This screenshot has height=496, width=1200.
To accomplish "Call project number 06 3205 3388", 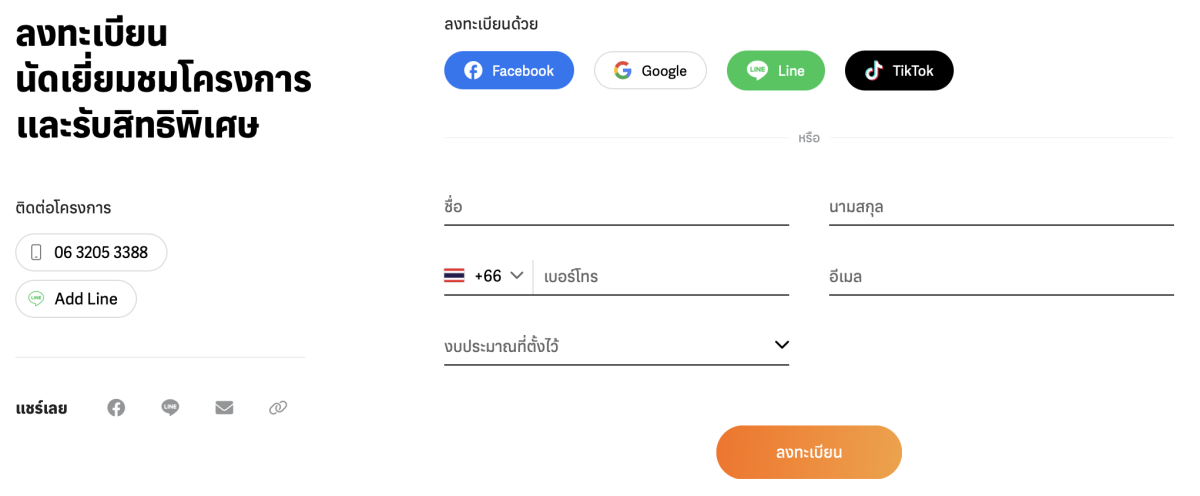I will [x=91, y=253].
